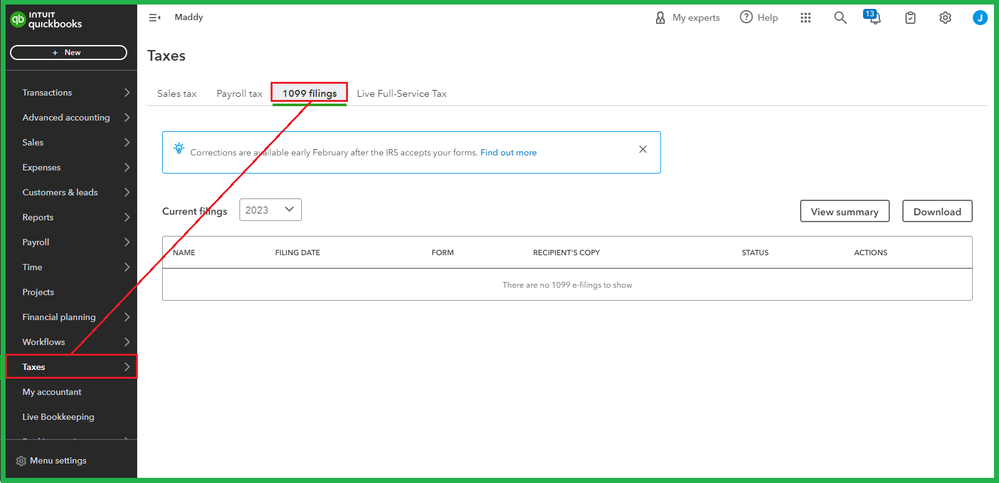Viewport: 999px width, 483px height.
Task: Open Projects in the sidebar
Action: (38, 292)
